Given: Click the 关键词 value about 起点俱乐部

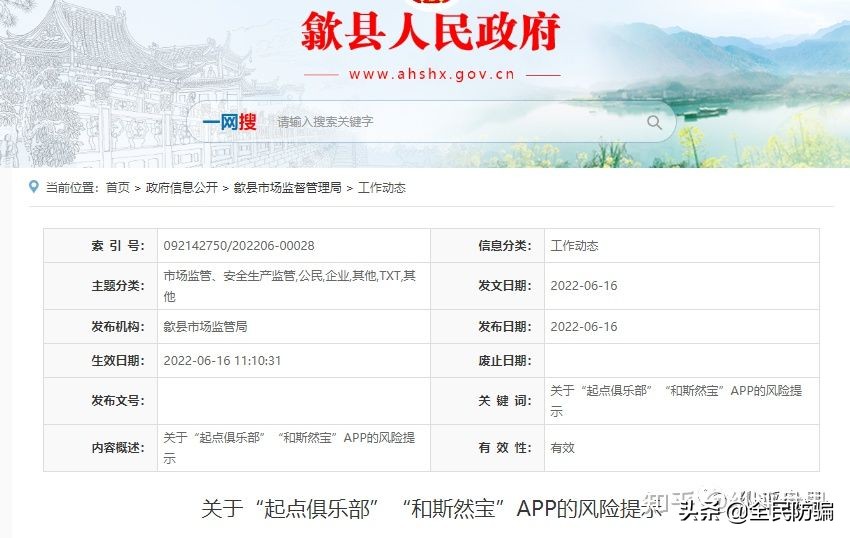Looking at the screenshot, I should click(x=676, y=401).
